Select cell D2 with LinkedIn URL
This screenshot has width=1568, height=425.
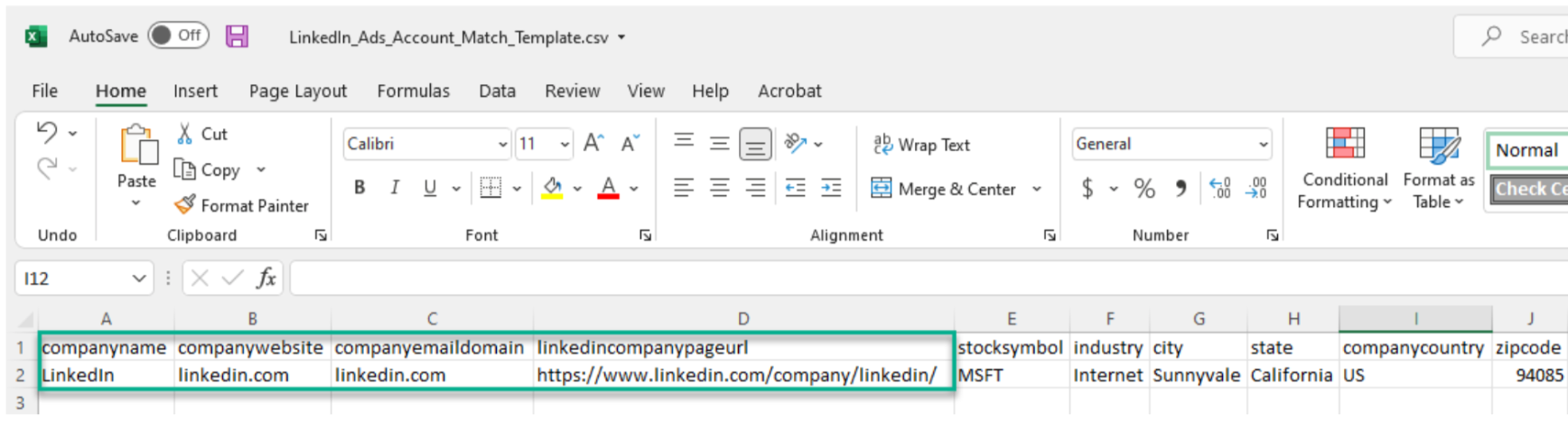736,374
